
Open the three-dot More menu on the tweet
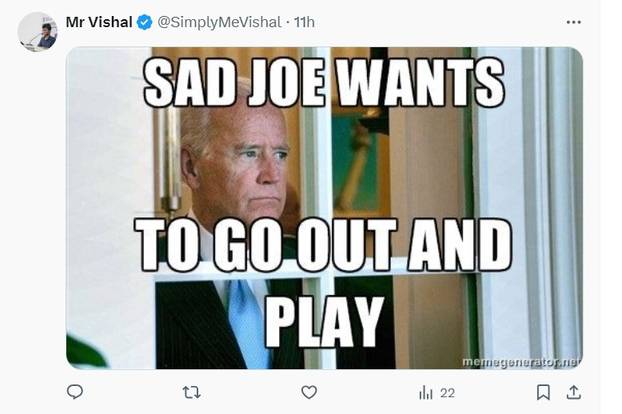click(573, 22)
